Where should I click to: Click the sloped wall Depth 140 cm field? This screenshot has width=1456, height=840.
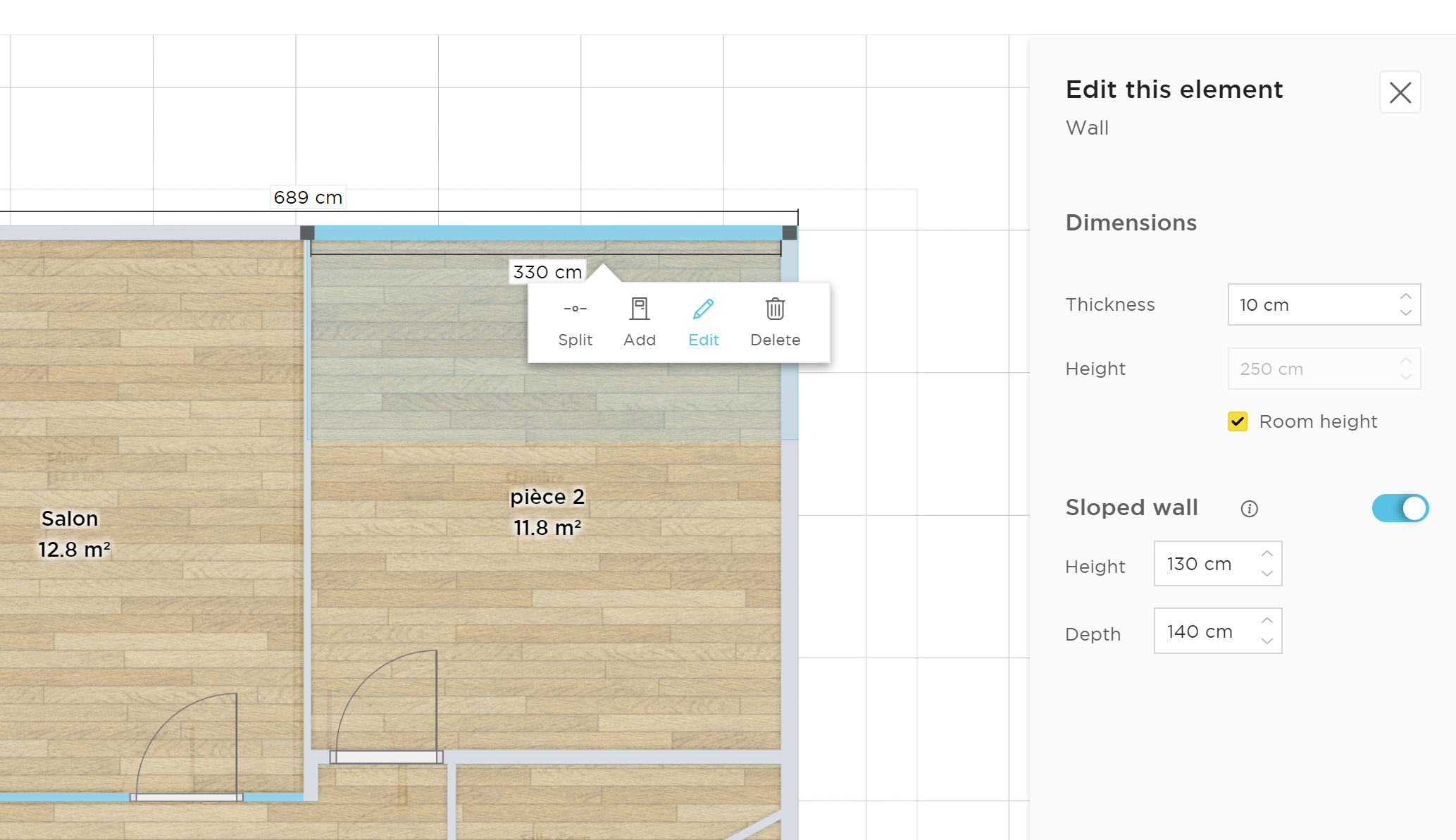(1205, 631)
